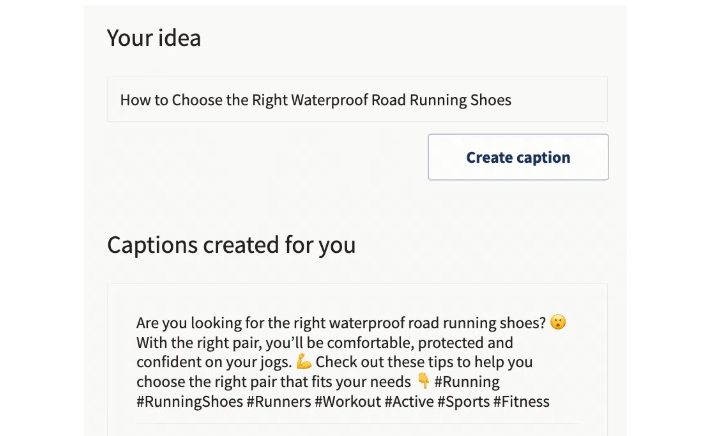
Task: Click the #Fitness hashtag
Action: coord(524,402)
